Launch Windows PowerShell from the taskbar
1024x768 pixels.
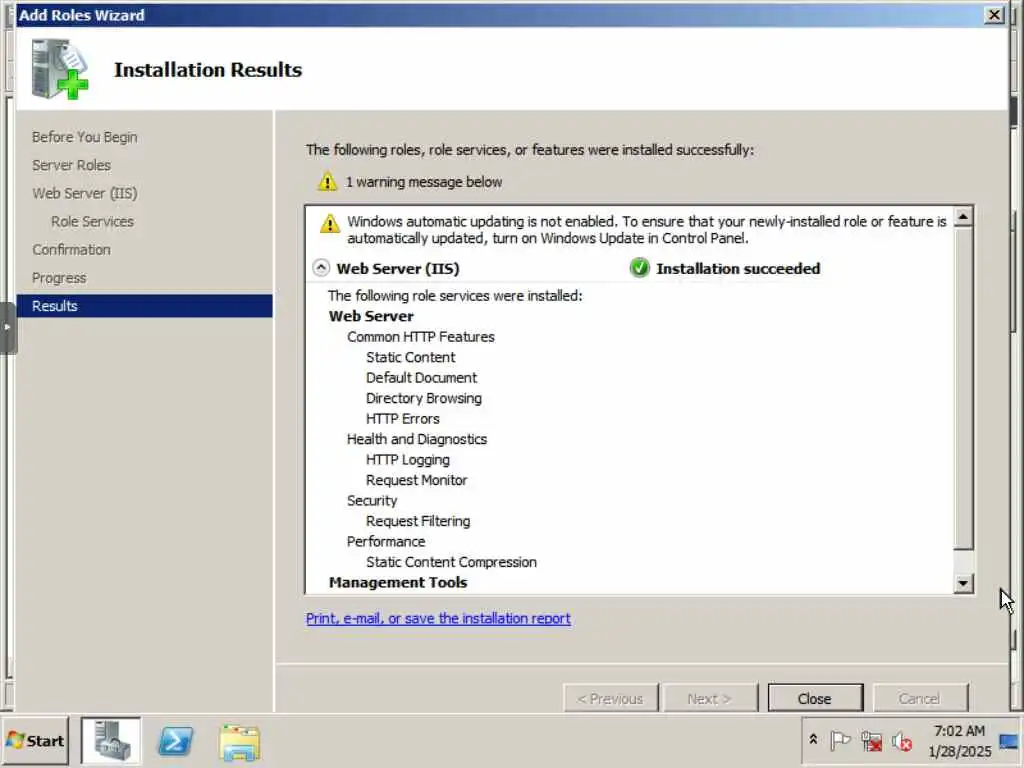[176, 741]
